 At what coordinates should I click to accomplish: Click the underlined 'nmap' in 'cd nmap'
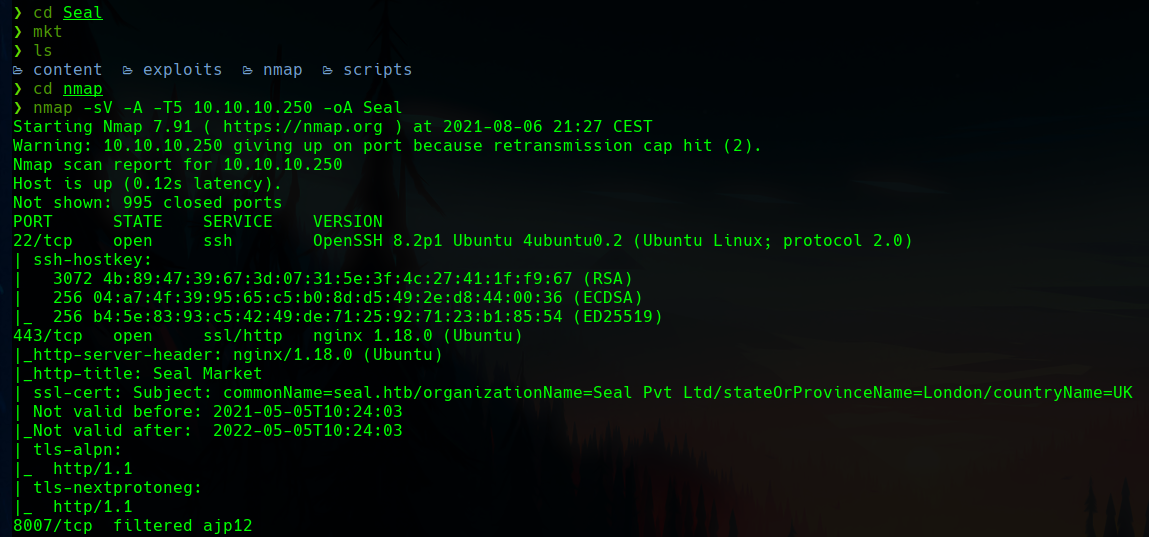[x=82, y=89]
